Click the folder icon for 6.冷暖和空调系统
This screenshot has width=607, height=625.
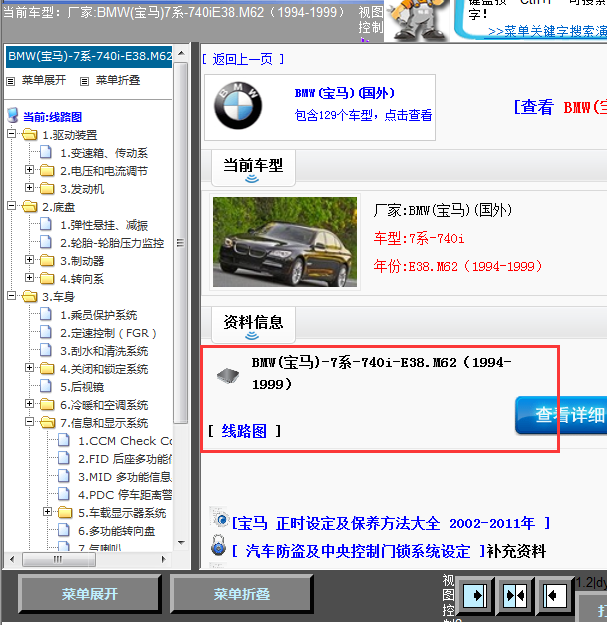[x=47, y=405]
